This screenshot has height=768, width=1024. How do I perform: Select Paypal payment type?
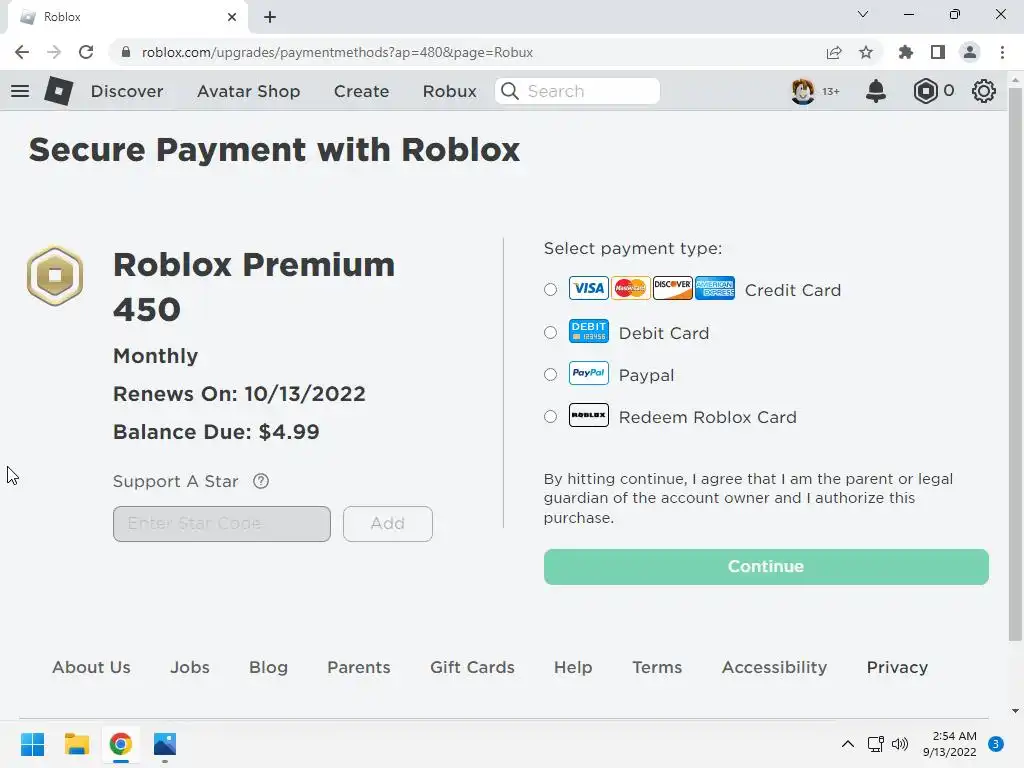coord(551,374)
